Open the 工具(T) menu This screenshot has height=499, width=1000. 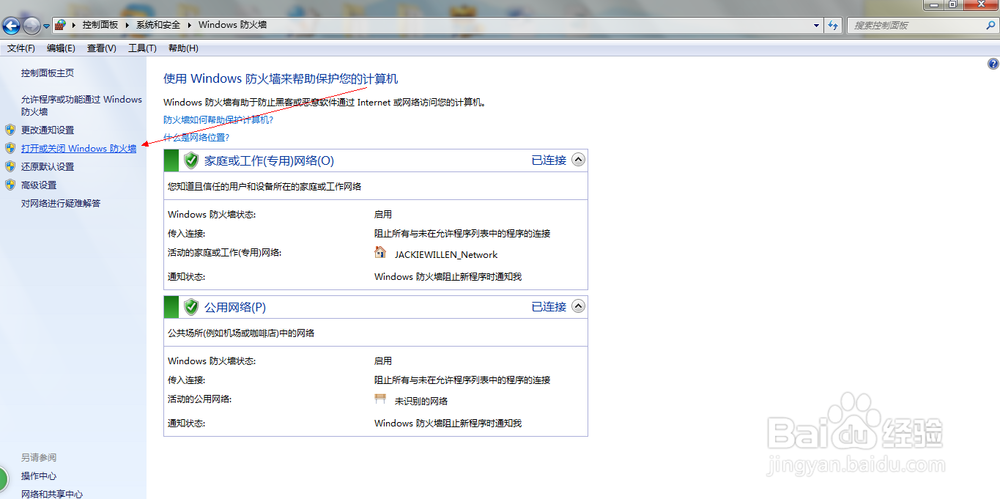[142, 48]
